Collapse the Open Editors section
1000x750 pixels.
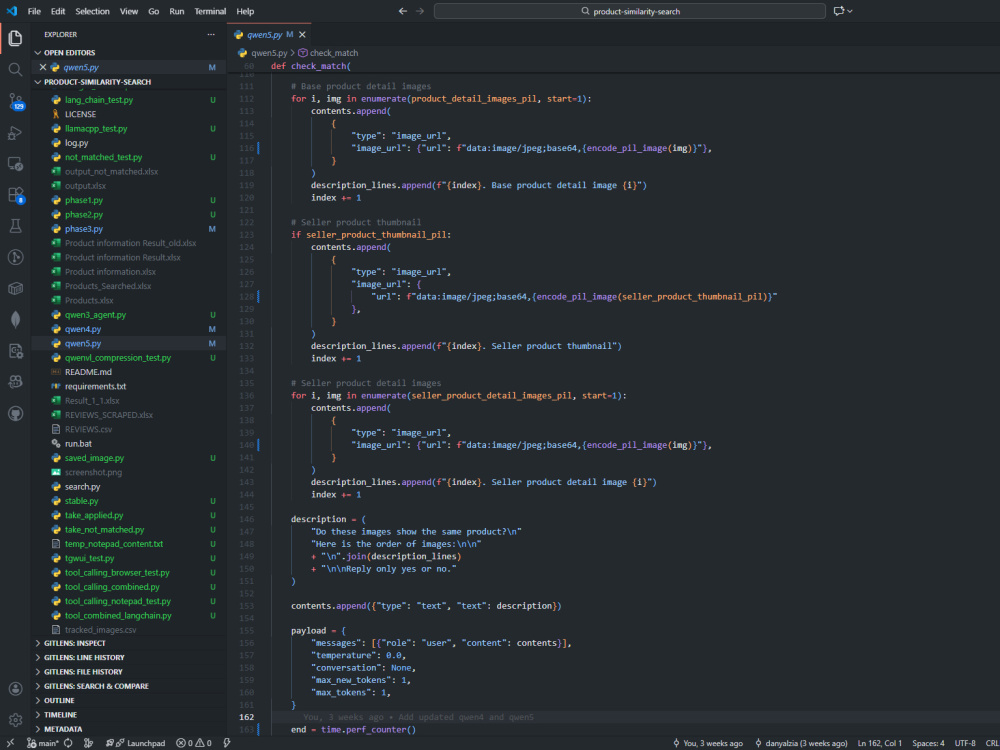point(129,52)
